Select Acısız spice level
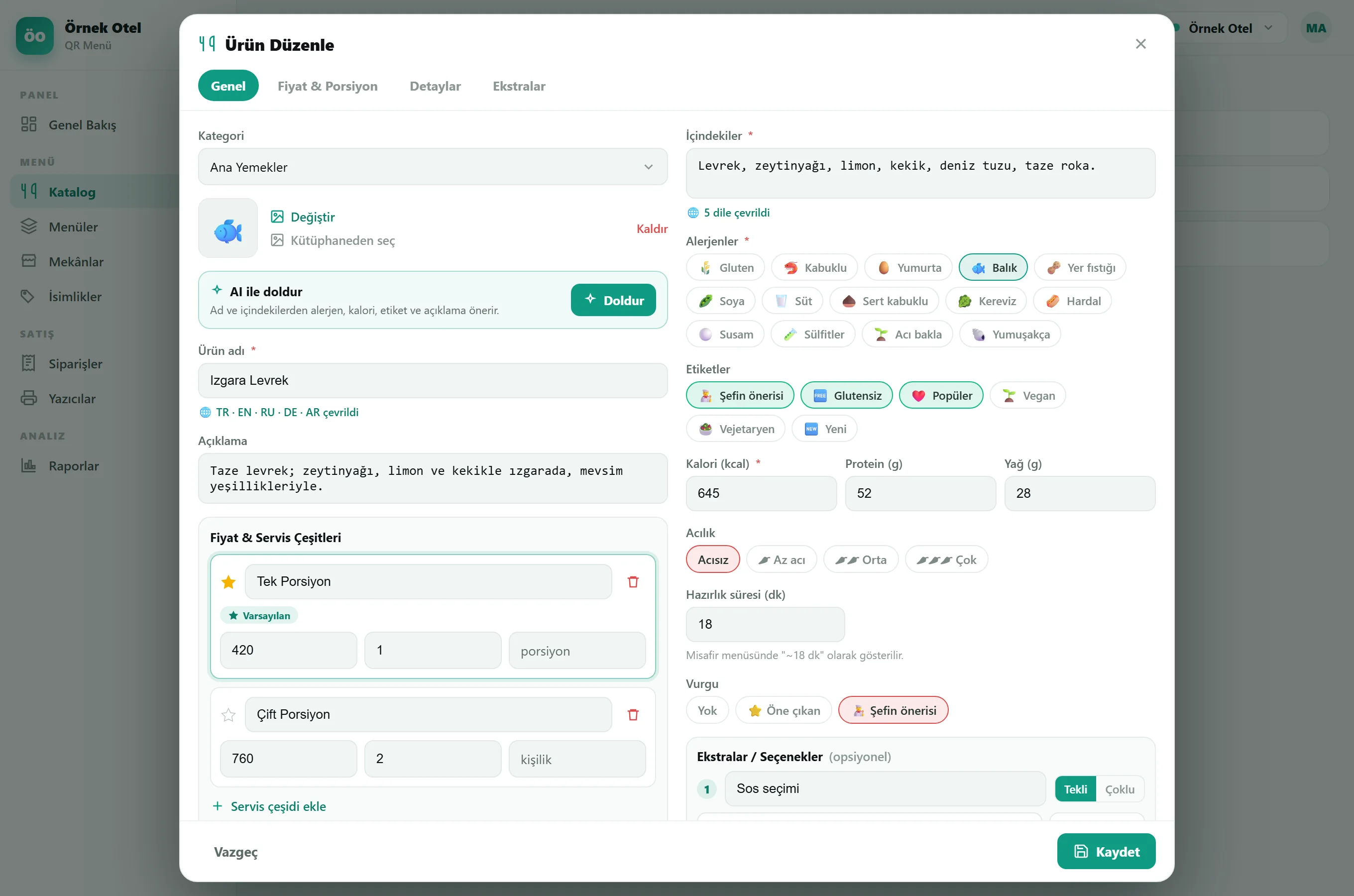1354x896 pixels. click(713, 560)
